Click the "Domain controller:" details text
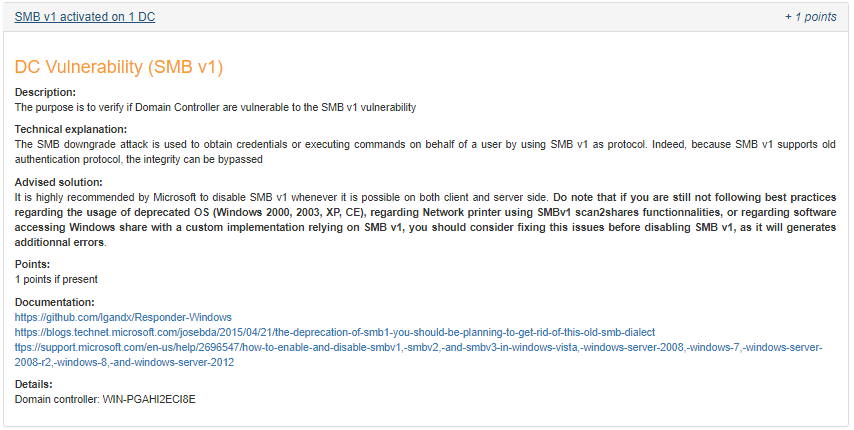854x430 pixels. tap(57, 400)
